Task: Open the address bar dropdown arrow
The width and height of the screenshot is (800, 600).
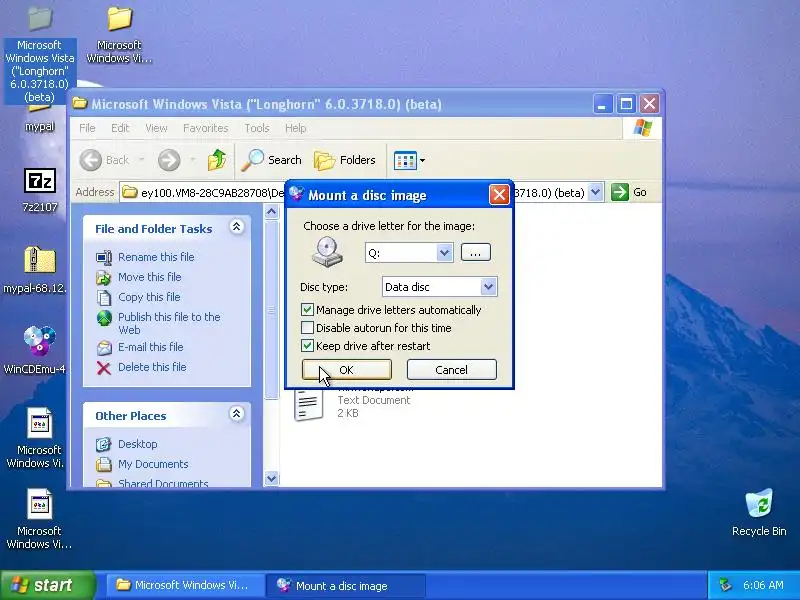Action: [595, 192]
